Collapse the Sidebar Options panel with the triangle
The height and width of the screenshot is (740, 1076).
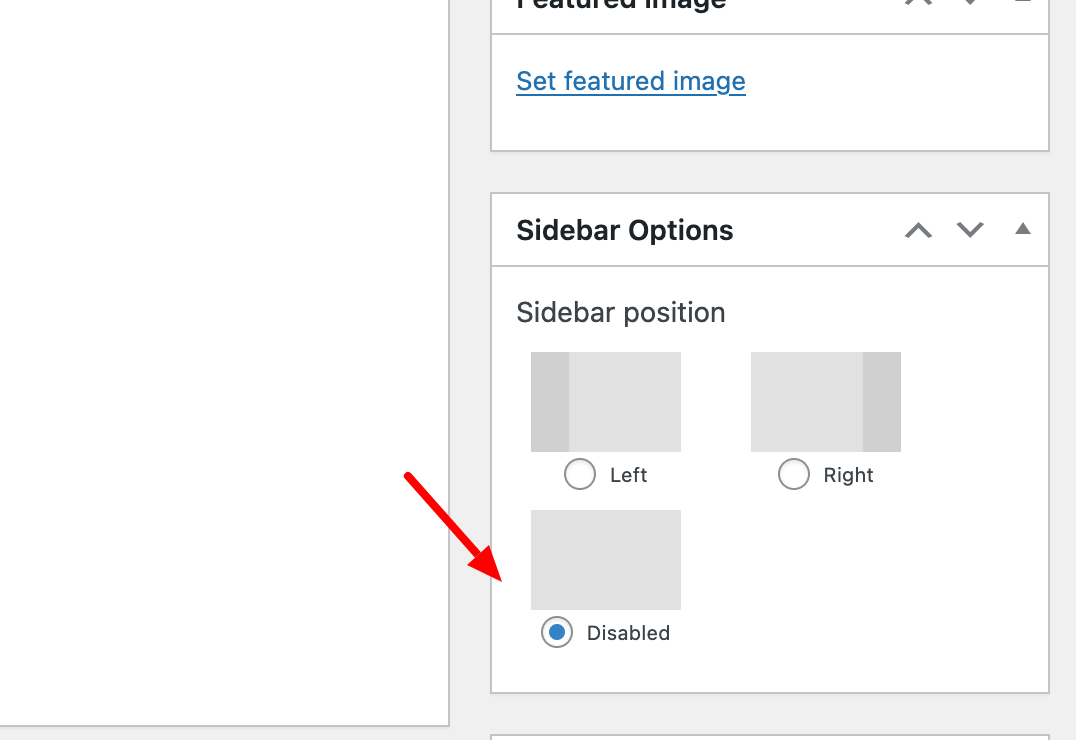click(1022, 229)
